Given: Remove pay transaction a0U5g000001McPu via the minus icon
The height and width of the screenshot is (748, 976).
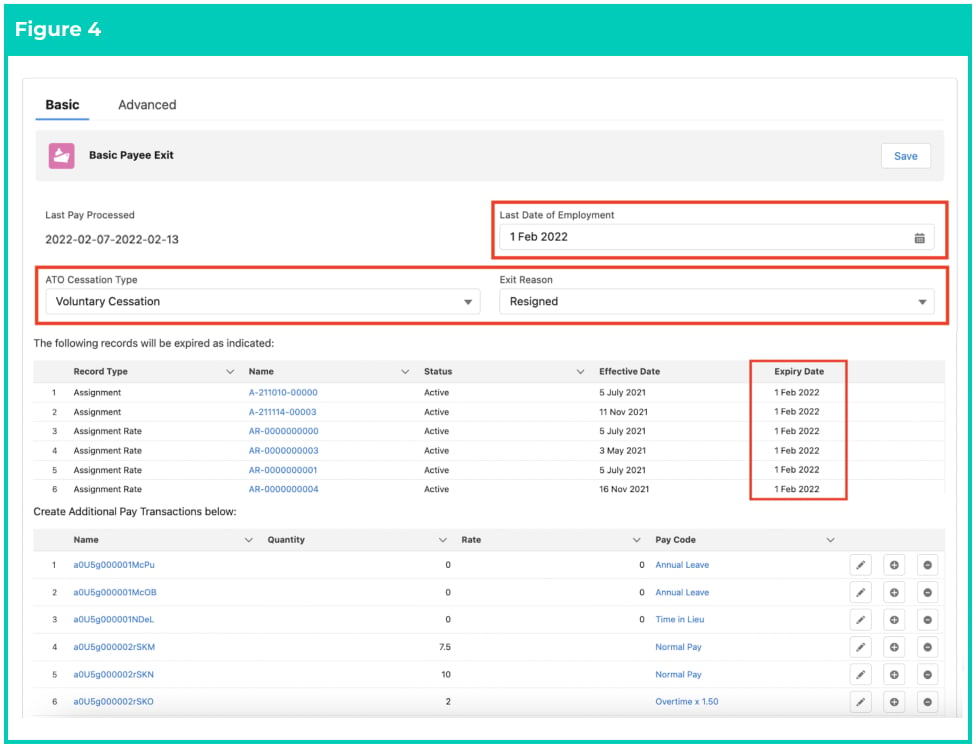Looking at the screenshot, I should (x=927, y=565).
